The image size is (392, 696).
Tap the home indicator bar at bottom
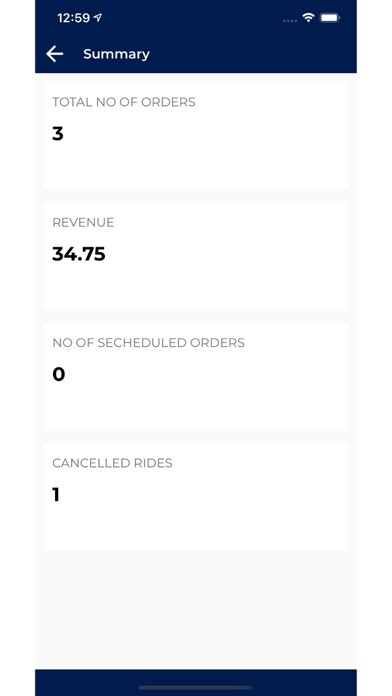[x=196, y=688]
